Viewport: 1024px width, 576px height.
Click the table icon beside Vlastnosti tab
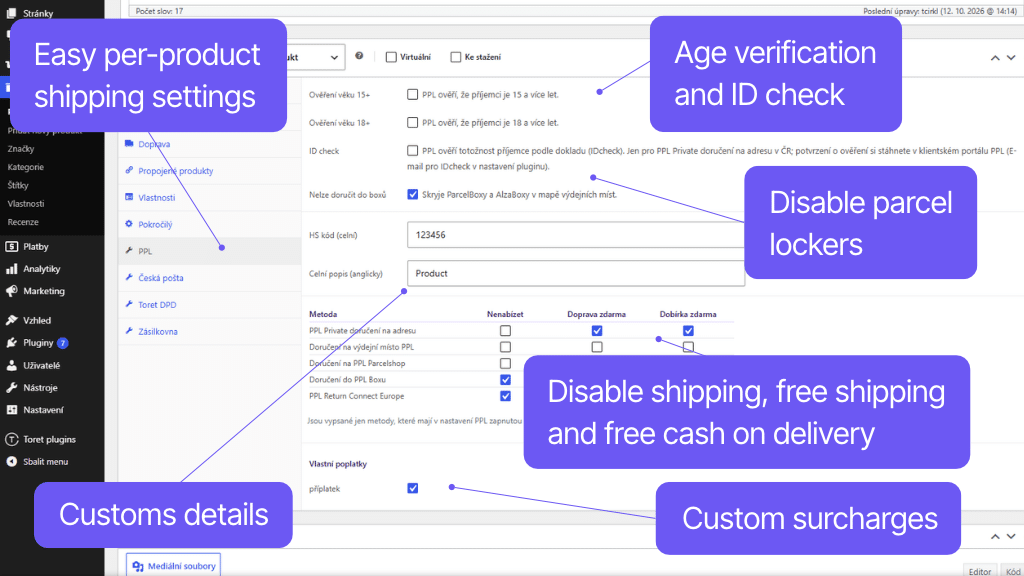pos(129,197)
